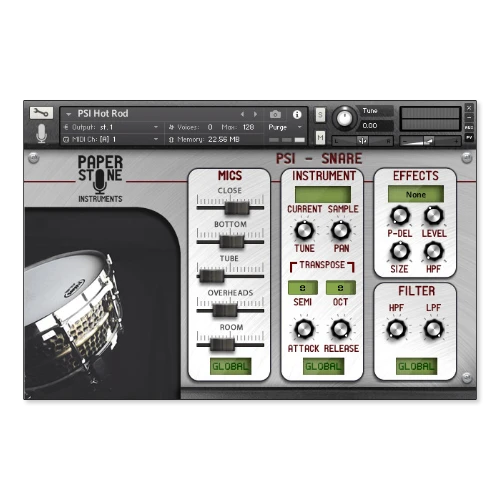This screenshot has height=500, width=500.
Task: Click the OCT transpose value box
Action: (x=341, y=288)
